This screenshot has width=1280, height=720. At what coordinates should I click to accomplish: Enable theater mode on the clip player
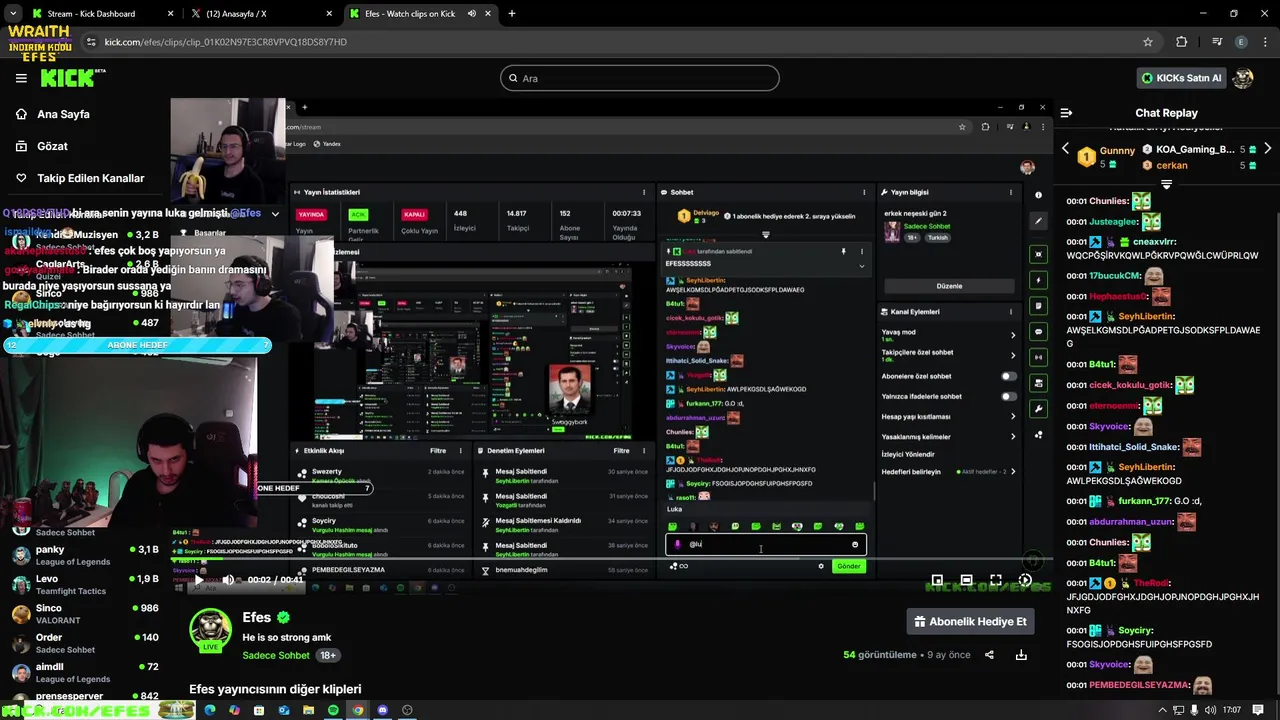pyautogui.click(x=966, y=580)
